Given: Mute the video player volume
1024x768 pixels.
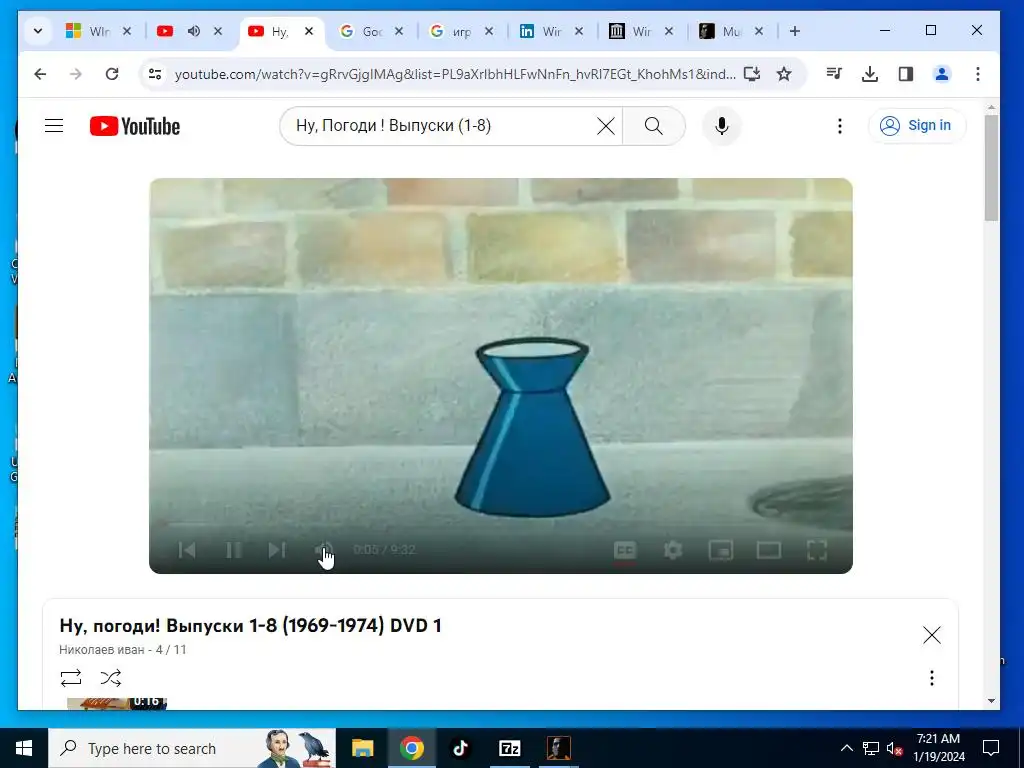Looking at the screenshot, I should click(x=323, y=550).
